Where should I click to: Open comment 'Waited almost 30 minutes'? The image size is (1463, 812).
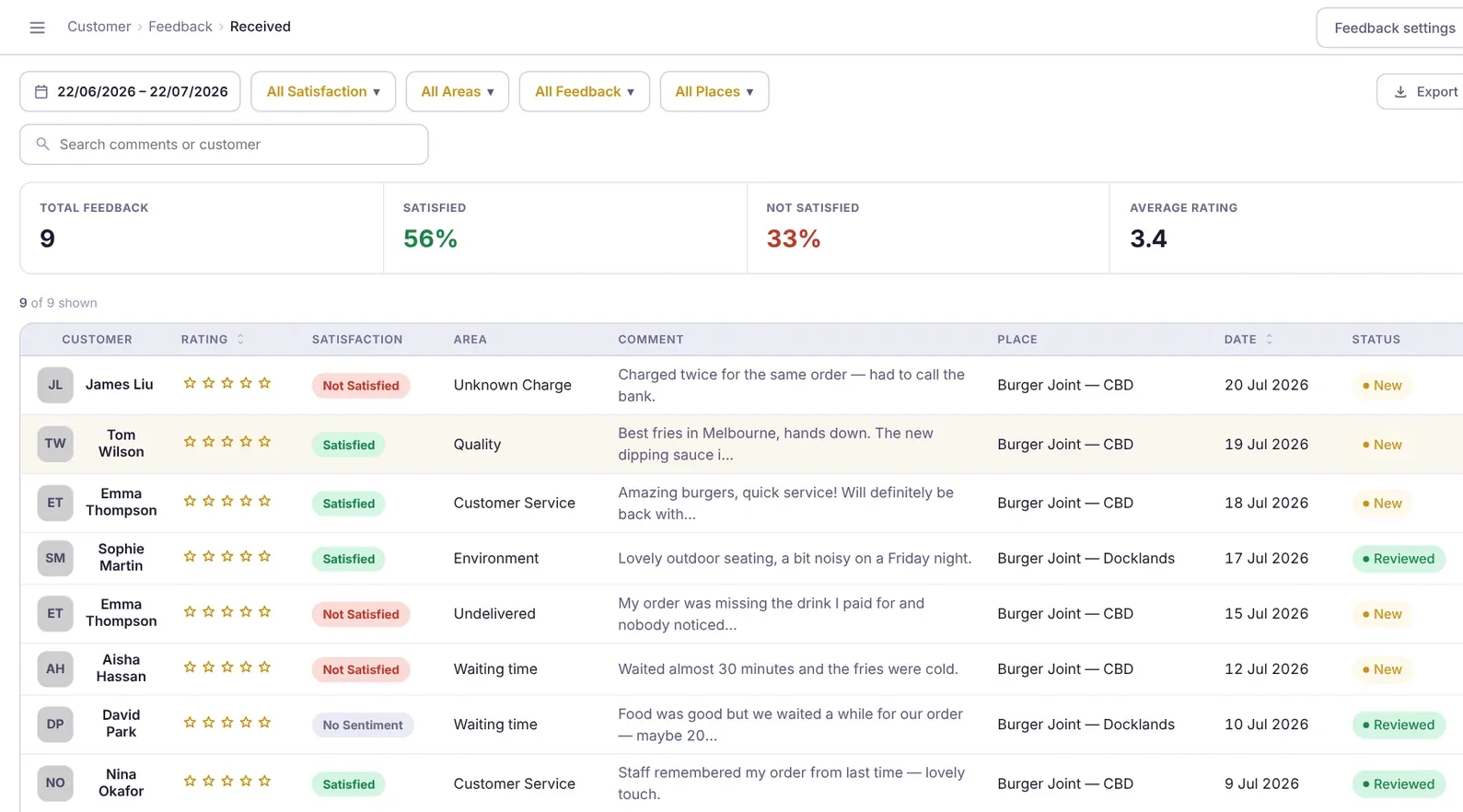point(788,669)
